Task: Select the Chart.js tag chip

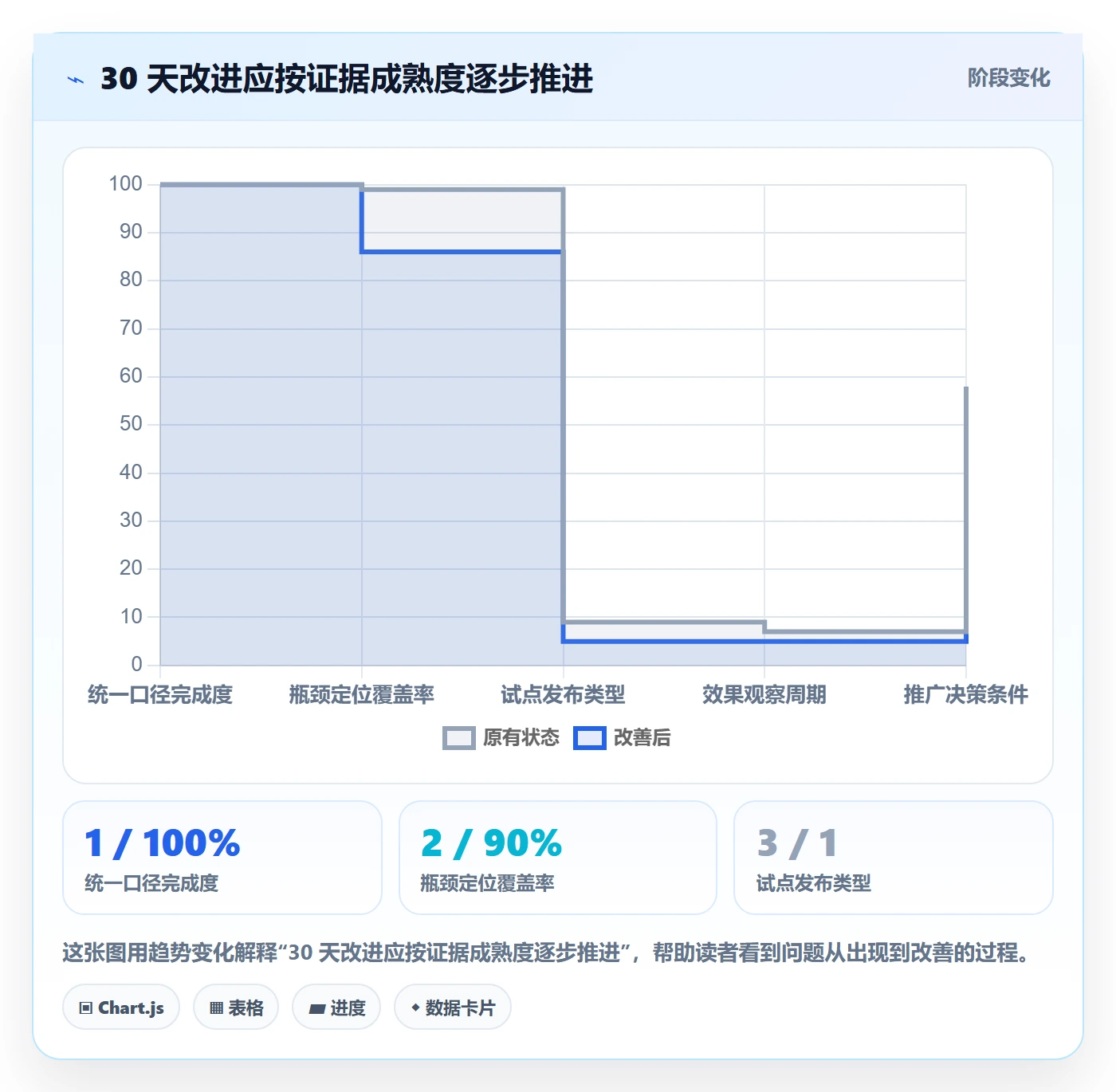Action: tap(121, 1008)
